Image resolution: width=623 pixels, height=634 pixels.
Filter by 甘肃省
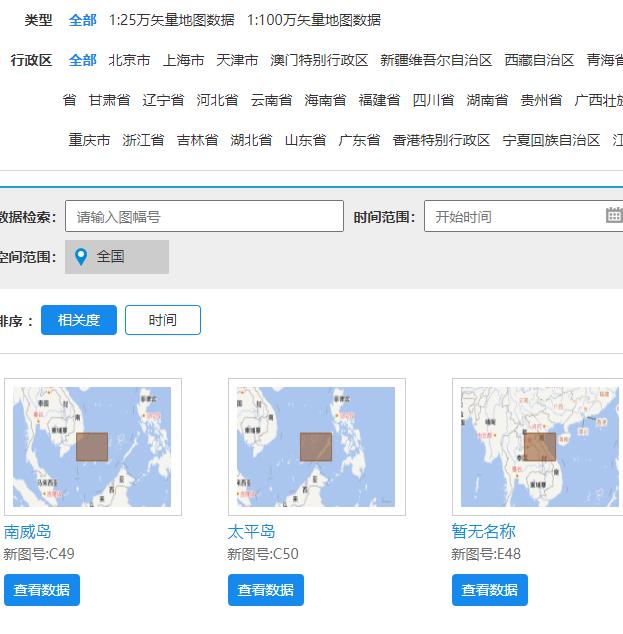coord(109,100)
